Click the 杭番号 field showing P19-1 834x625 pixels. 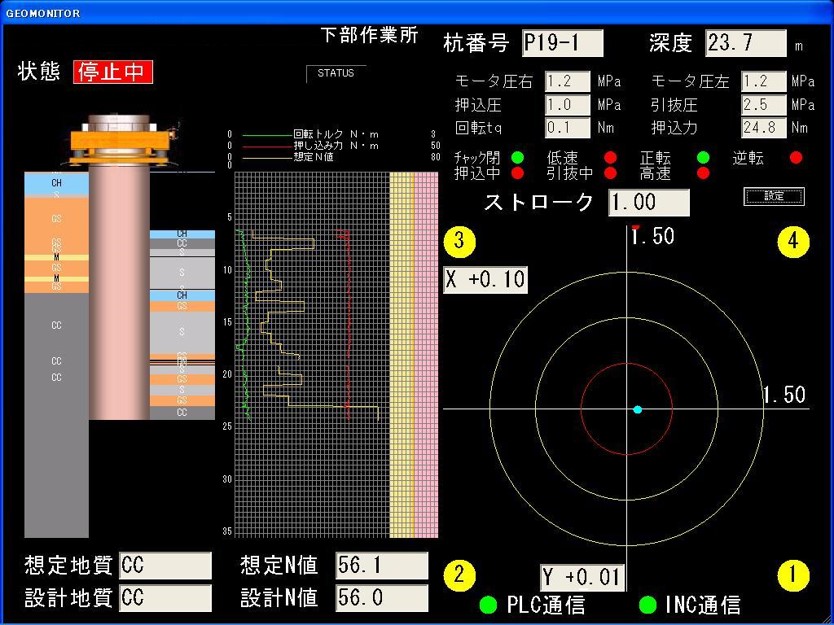click(x=563, y=43)
